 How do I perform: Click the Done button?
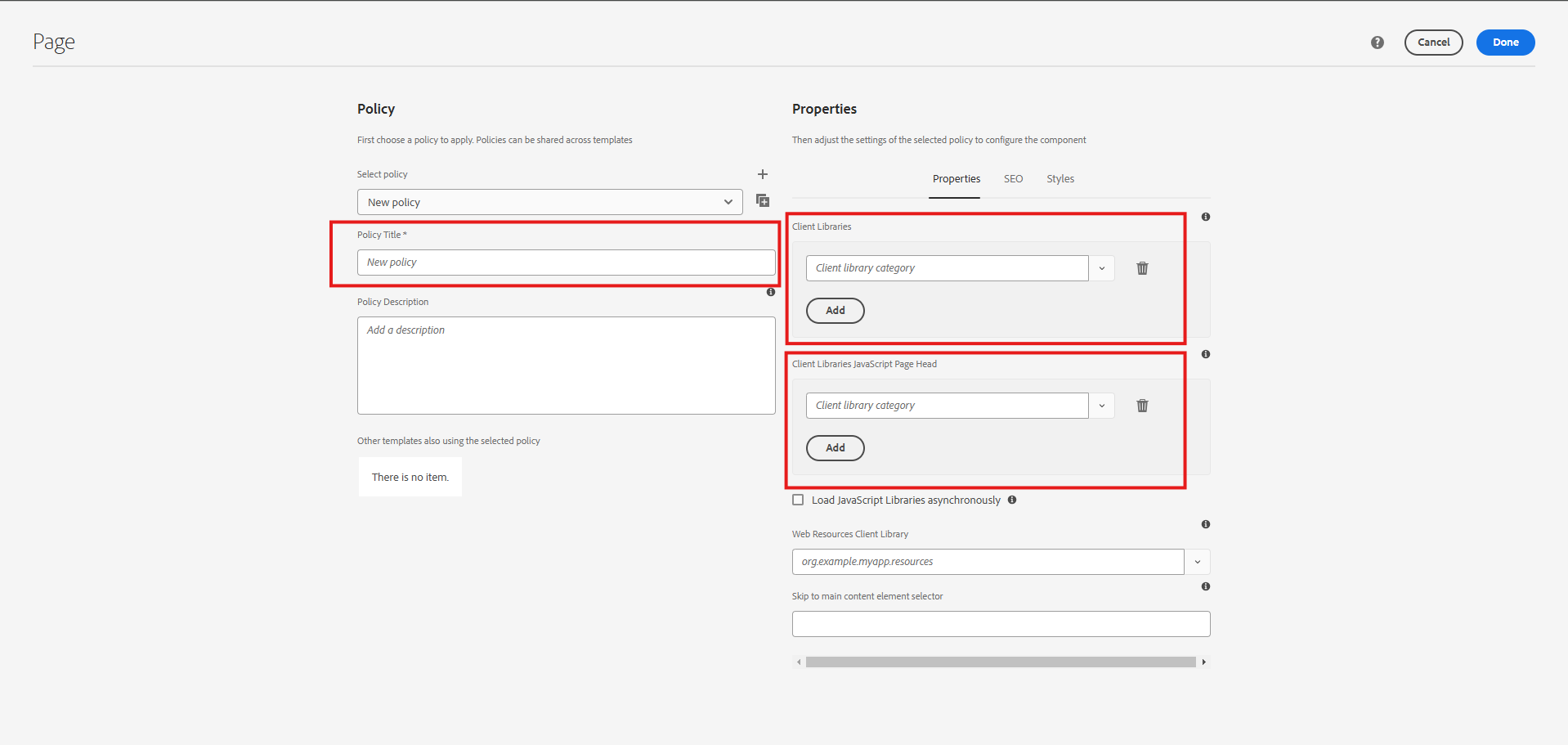coord(1504,43)
